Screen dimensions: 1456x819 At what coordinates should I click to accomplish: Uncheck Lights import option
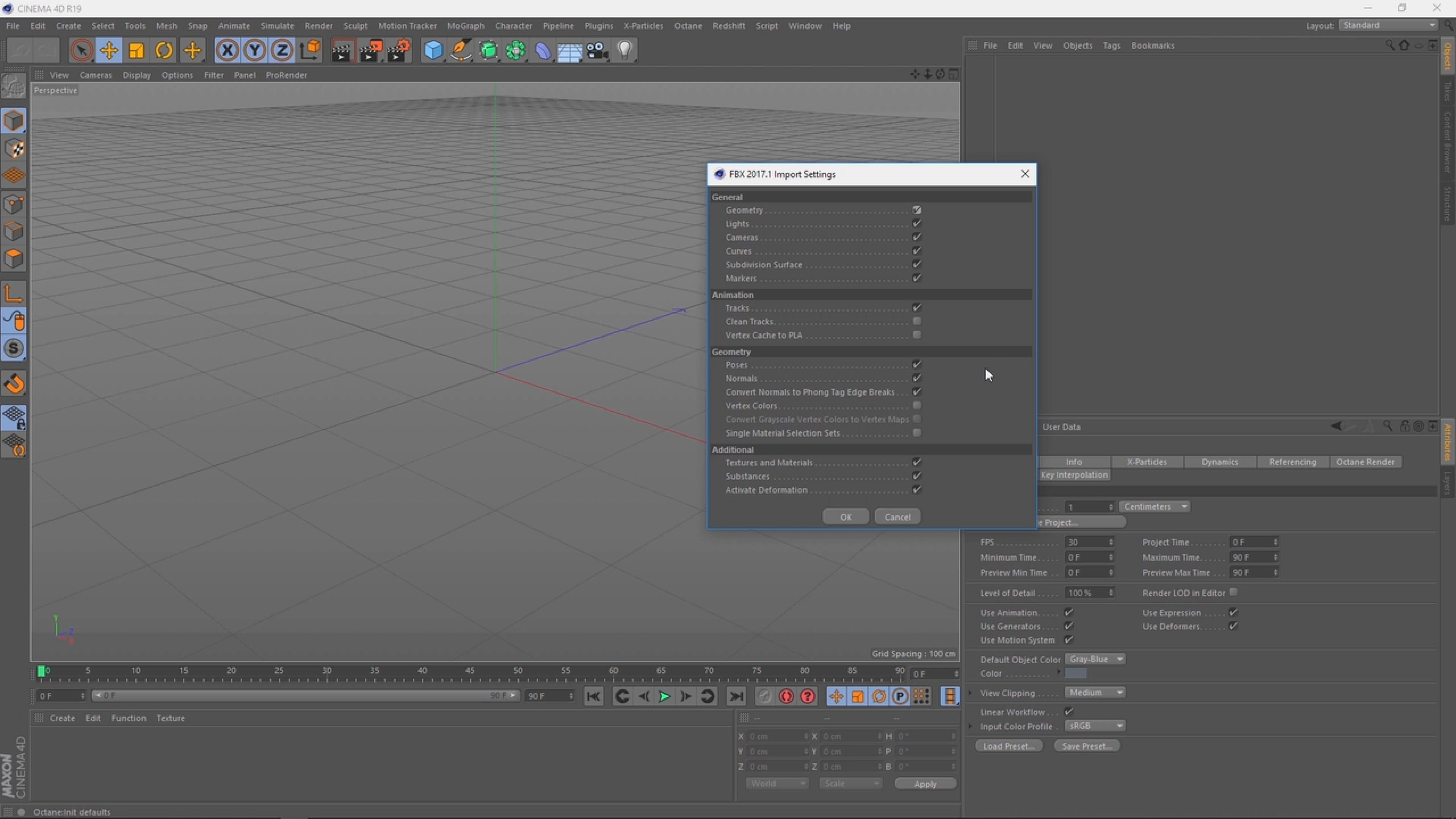pos(917,223)
